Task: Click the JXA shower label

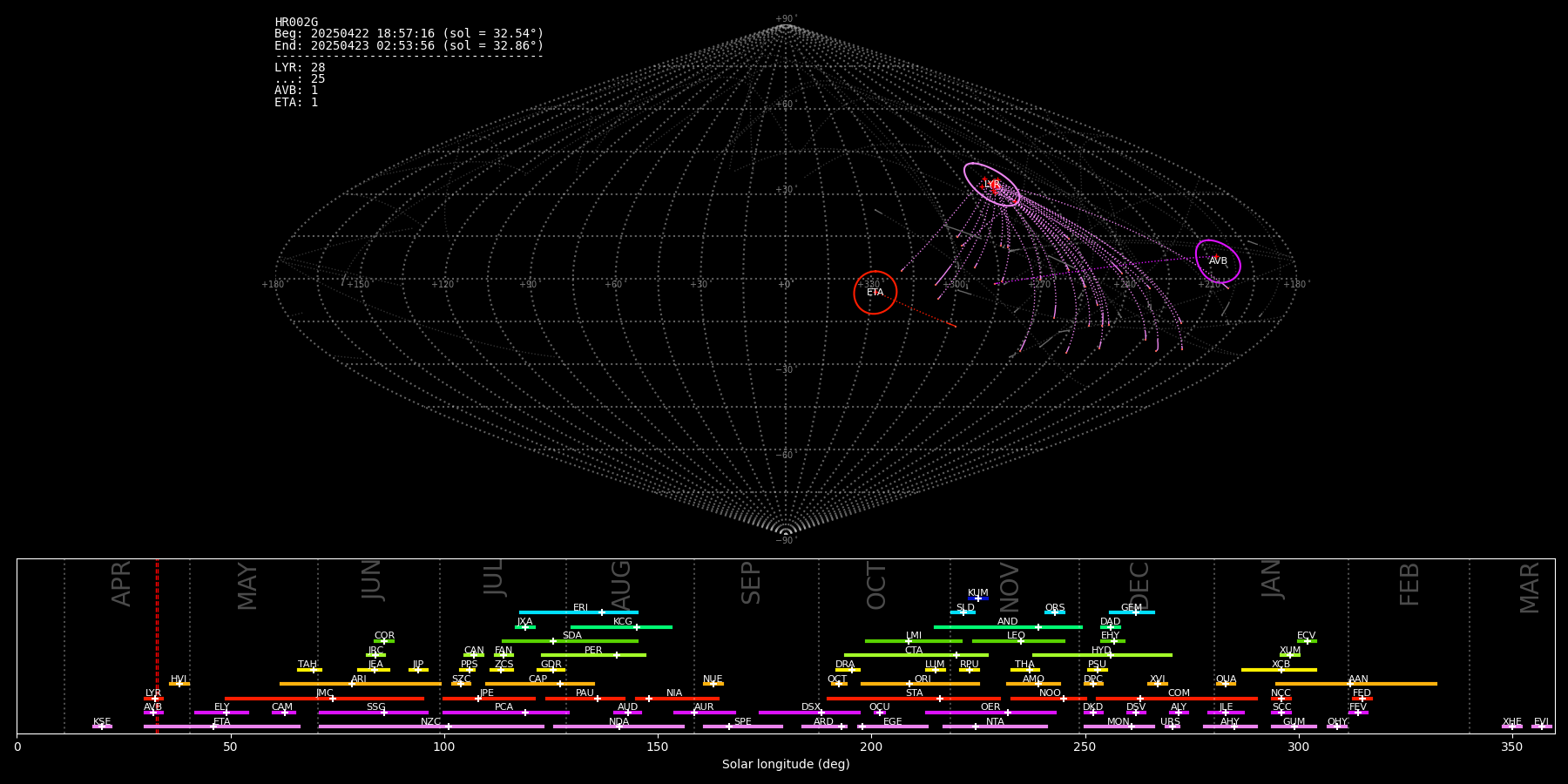Action: (x=524, y=622)
